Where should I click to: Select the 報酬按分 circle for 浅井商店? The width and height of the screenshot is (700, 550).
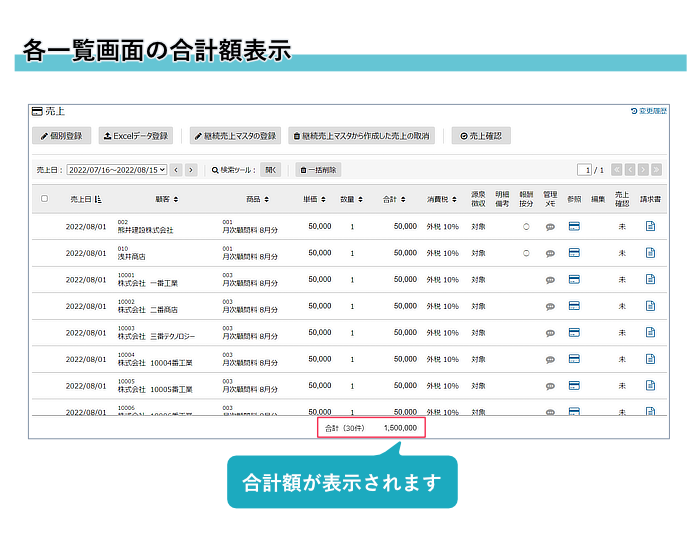coord(526,253)
